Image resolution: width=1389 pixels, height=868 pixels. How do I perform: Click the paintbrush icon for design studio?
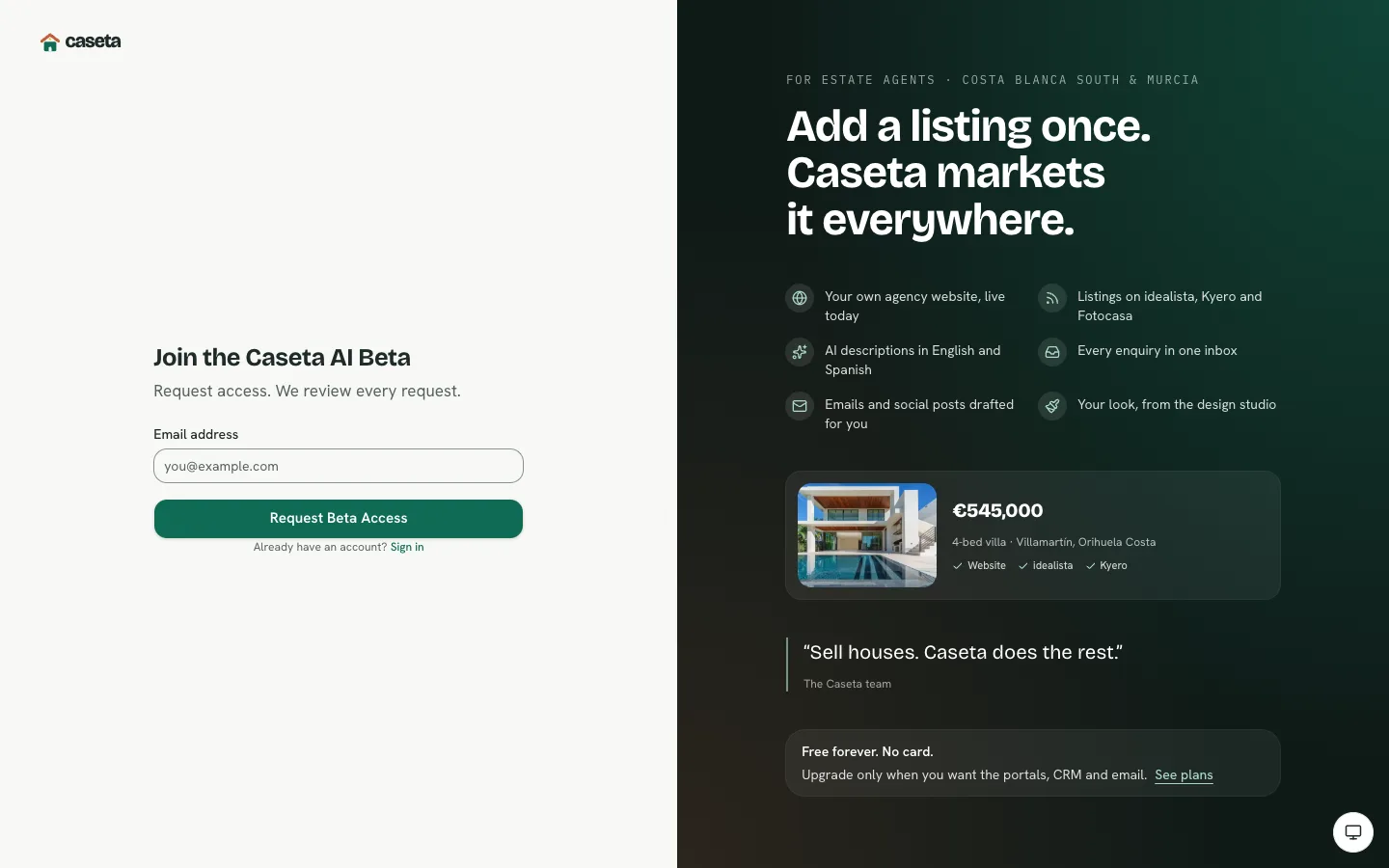click(1052, 406)
